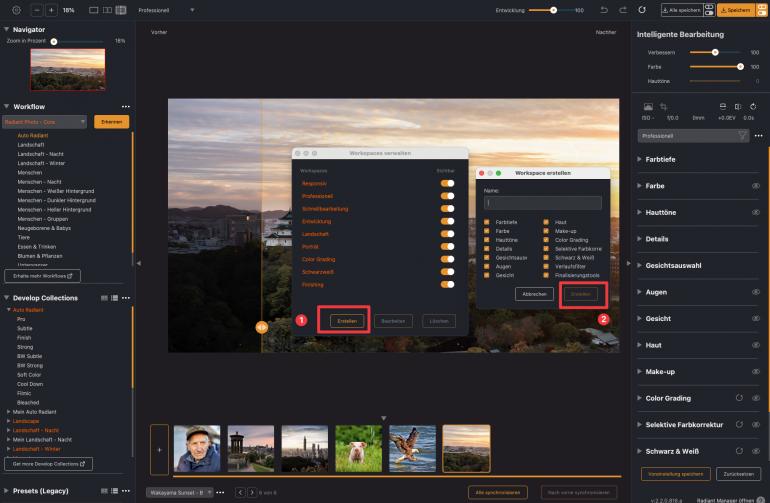This screenshot has width=770, height=503.
Task: Zoom in with the plus button
Action: coord(51,10)
